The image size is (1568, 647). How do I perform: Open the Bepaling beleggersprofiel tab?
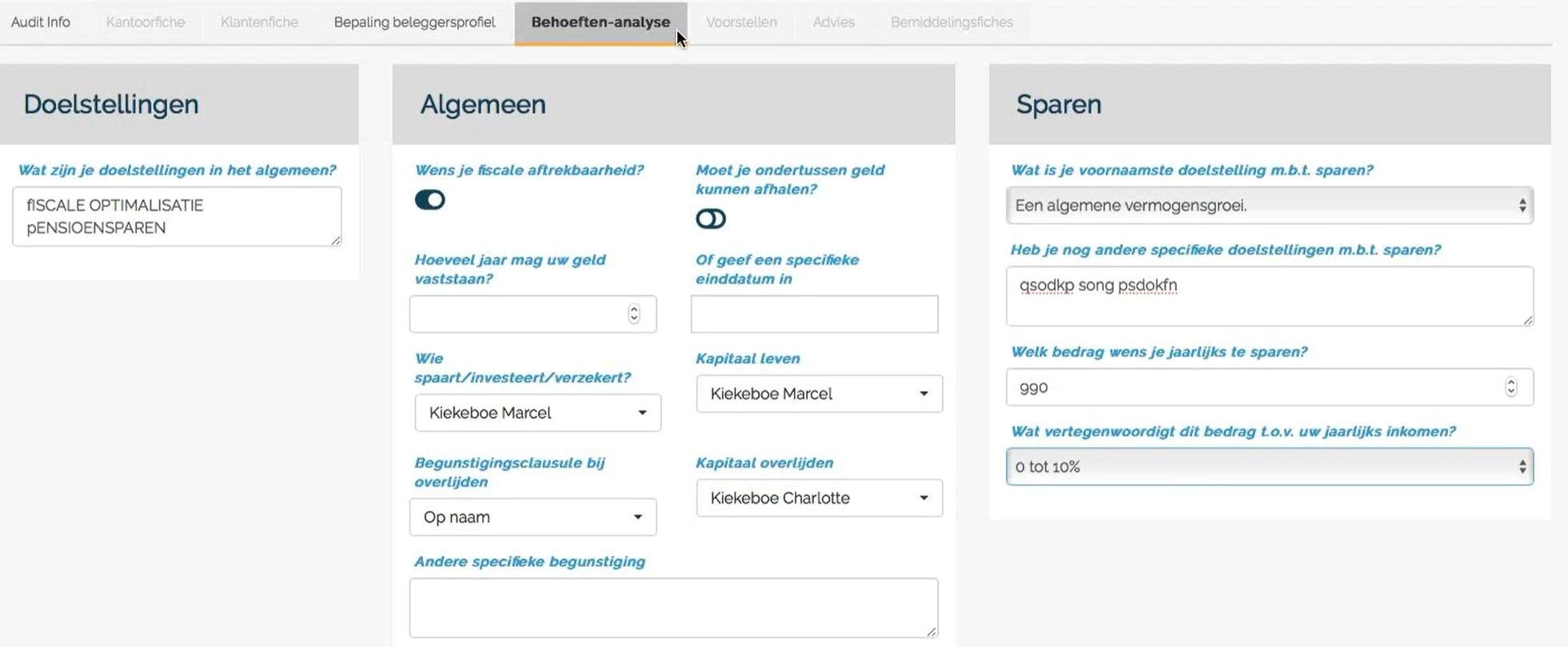(414, 22)
